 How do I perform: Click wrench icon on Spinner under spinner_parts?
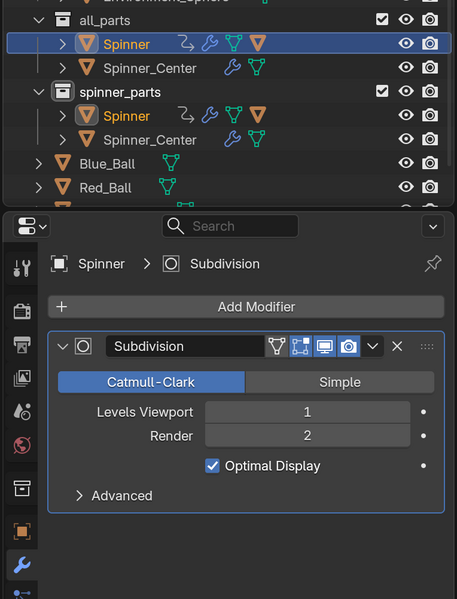point(210,115)
